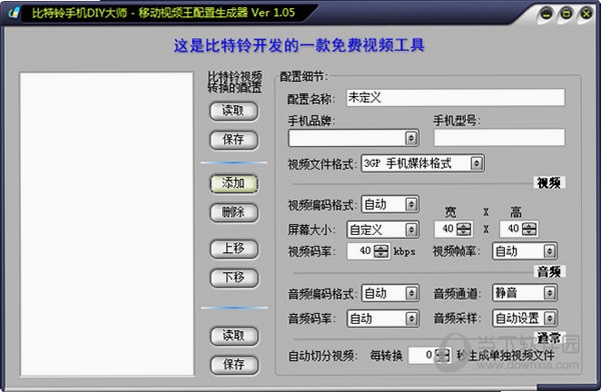
Task: Click the blue headline 这是比特铃开发的一款免费视频工具
Action: 299,46
